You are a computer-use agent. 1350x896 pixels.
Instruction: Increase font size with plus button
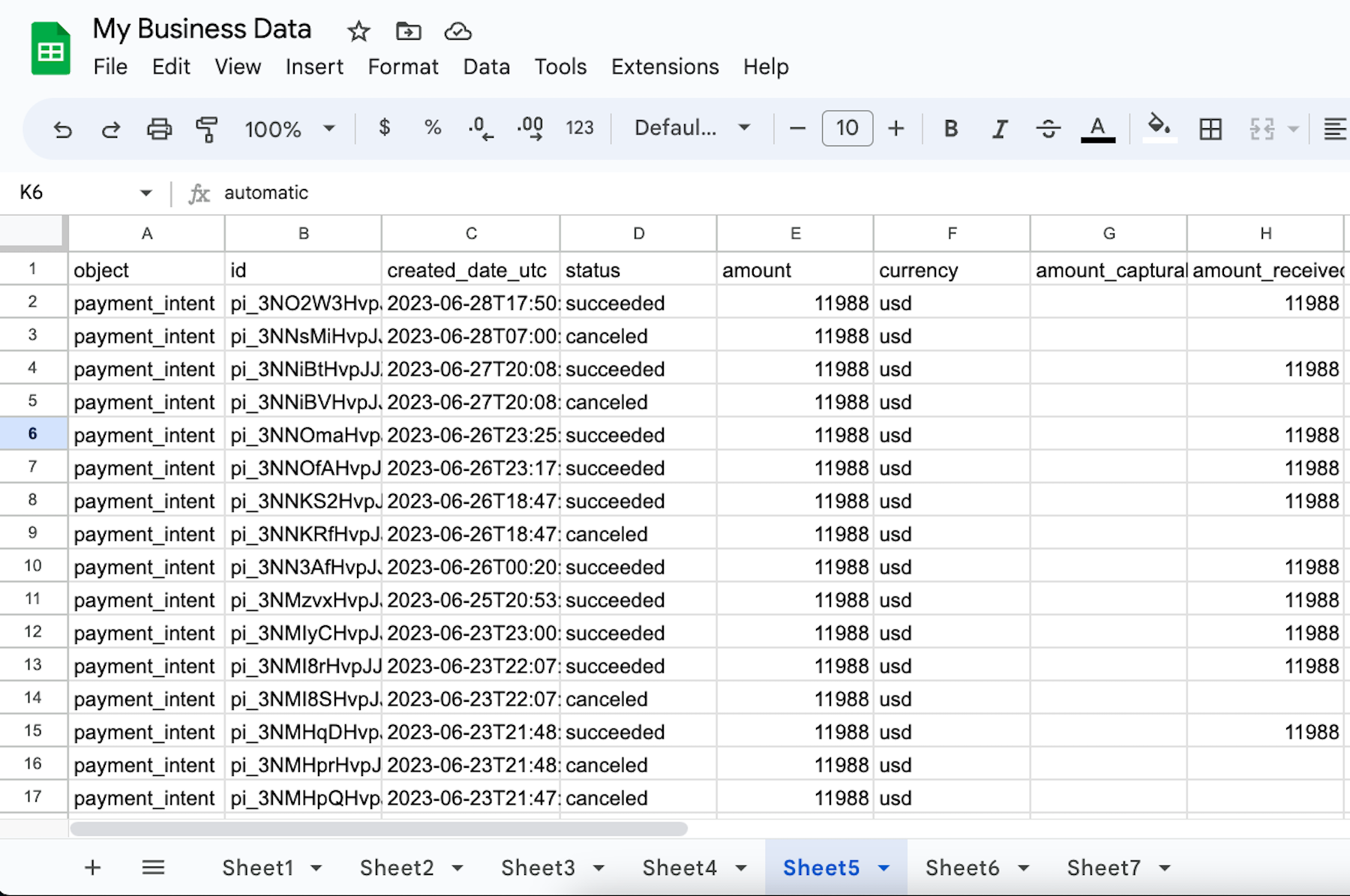click(x=895, y=129)
